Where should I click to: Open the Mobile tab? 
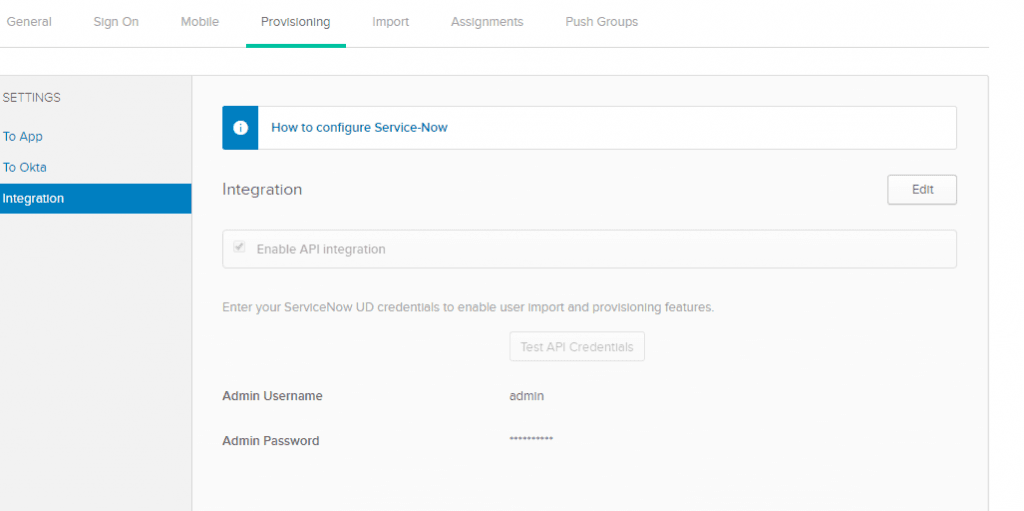[200, 22]
